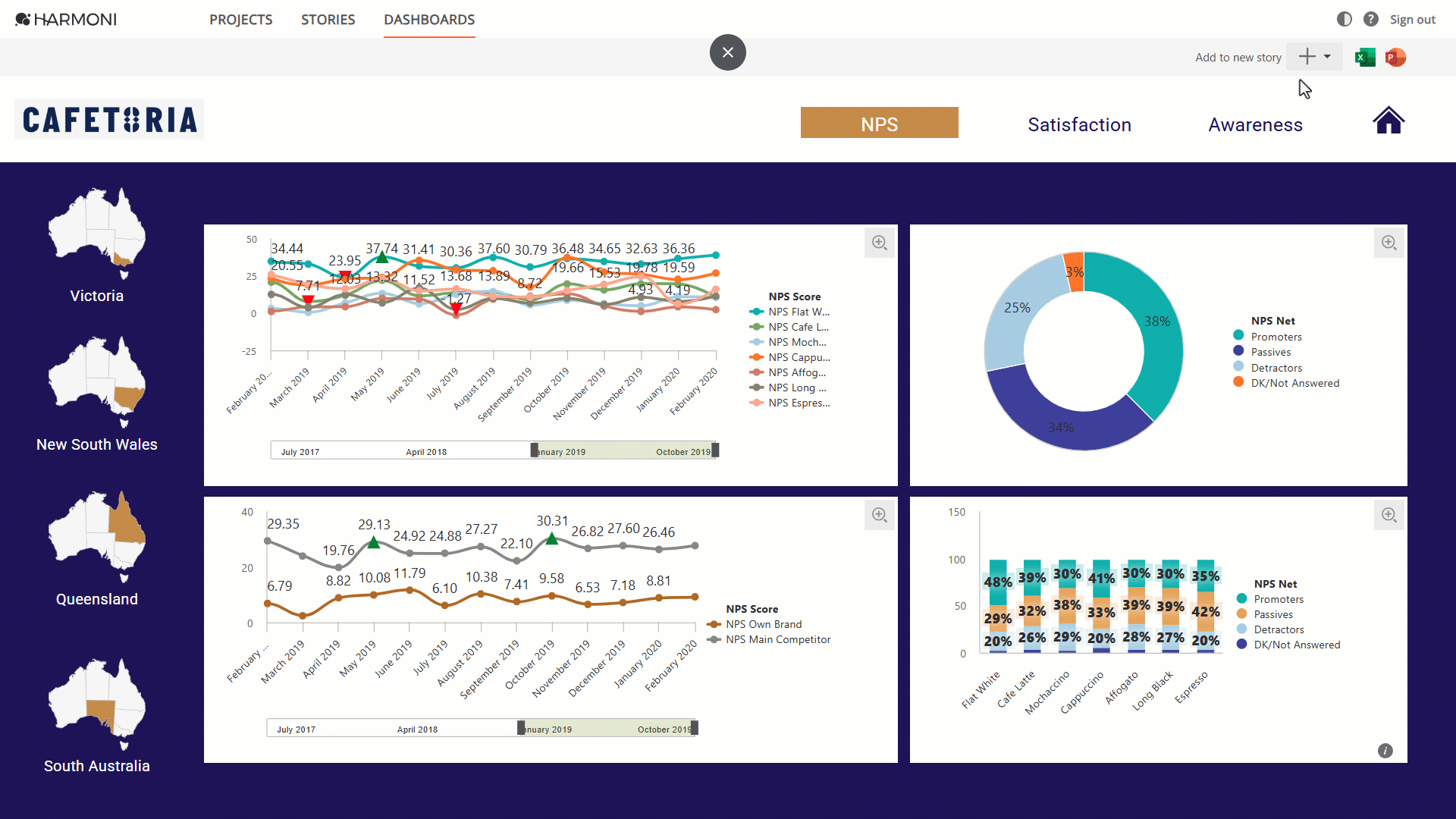Click the Harmoni logo

click(x=66, y=19)
